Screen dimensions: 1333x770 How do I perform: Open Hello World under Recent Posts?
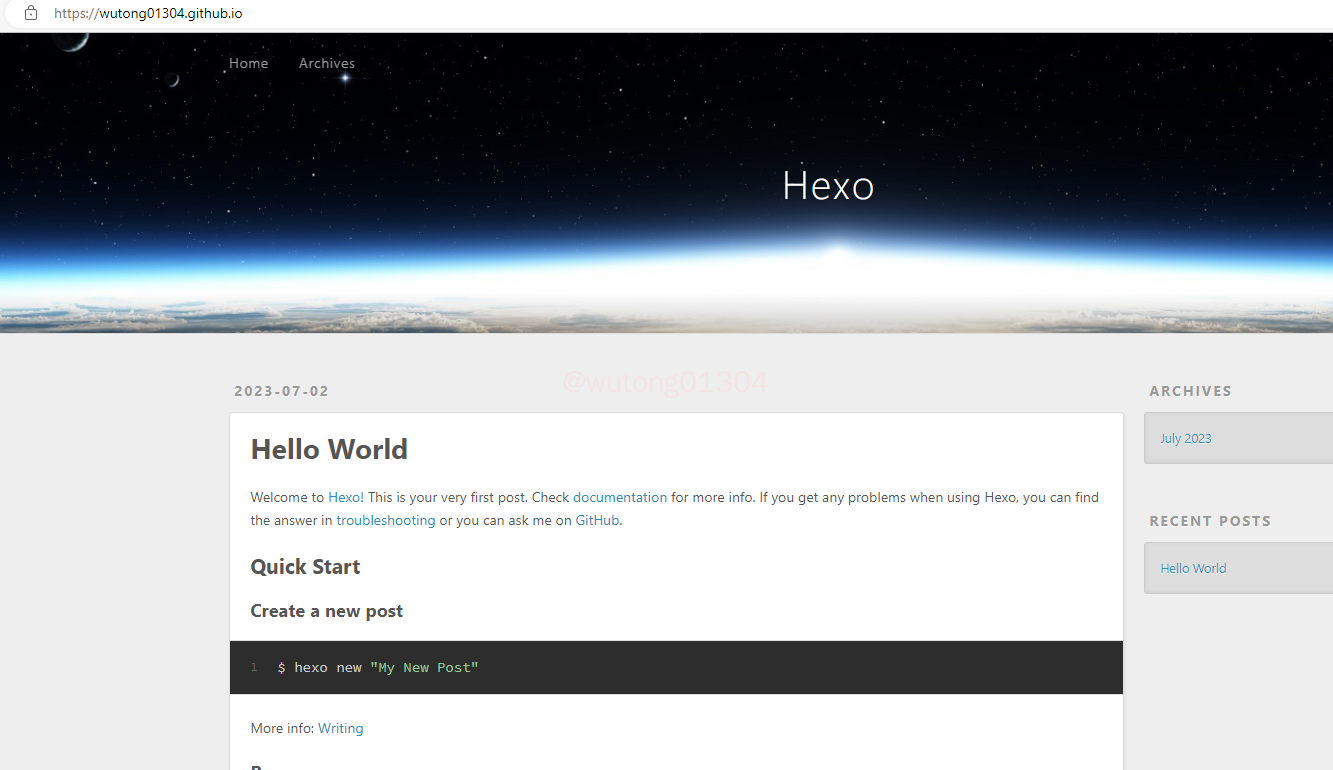point(1192,568)
